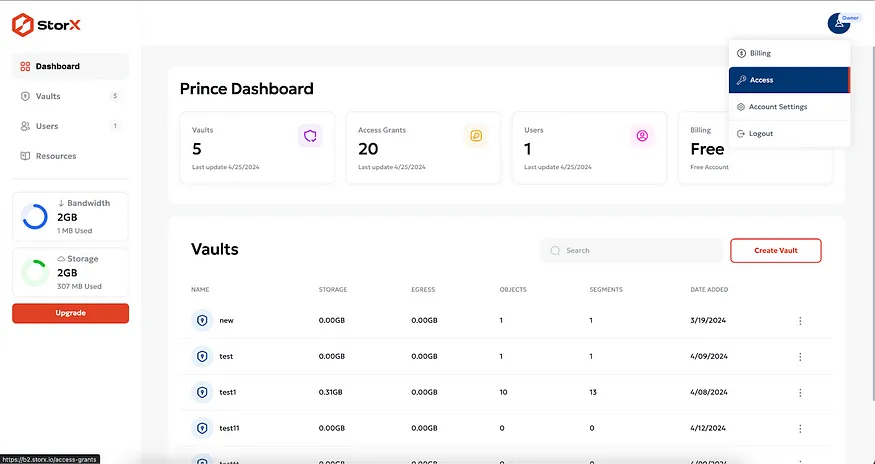Screen dimensions: 875x464
Task: Click the Bandwidth usage ring indicator
Action: pyautogui.click(x=34, y=216)
